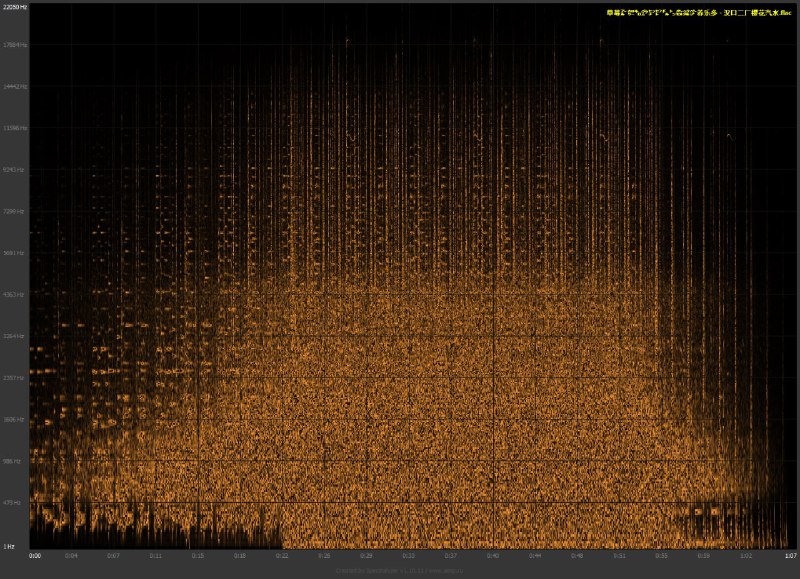
Task: Jump to the 0:29 time label
Action: (x=367, y=554)
